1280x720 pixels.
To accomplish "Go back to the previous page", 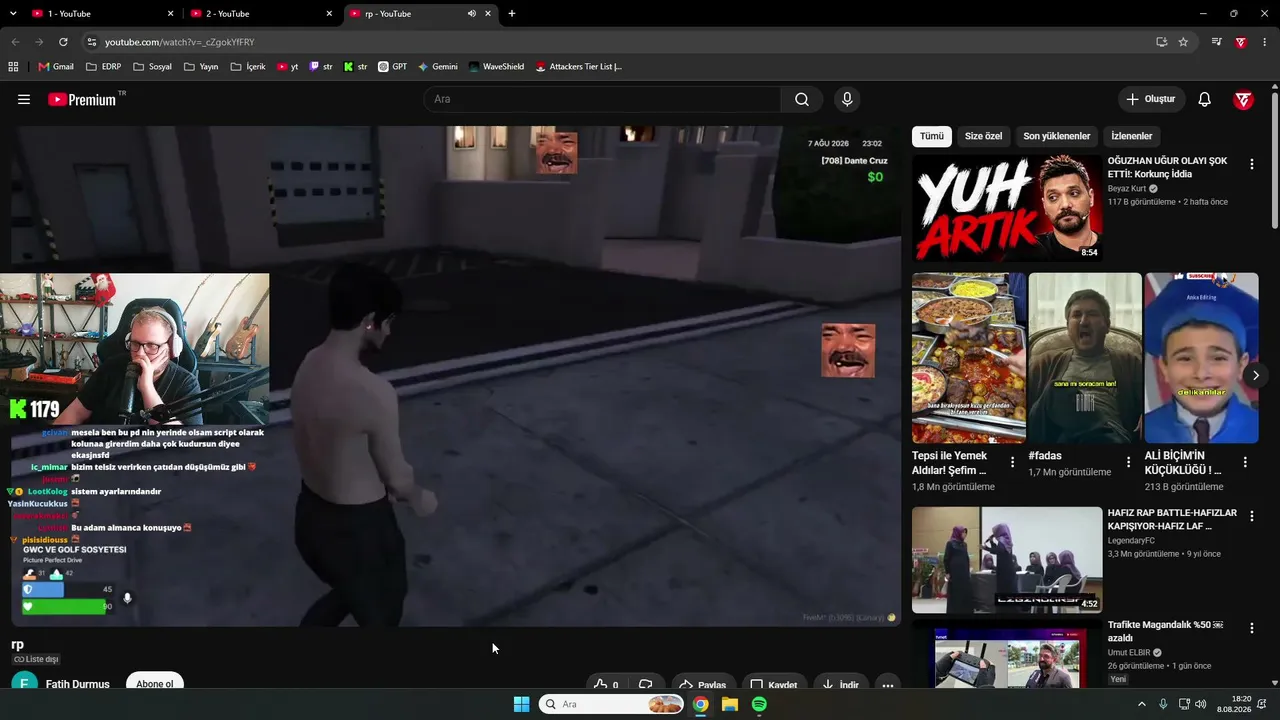I will click(15, 42).
